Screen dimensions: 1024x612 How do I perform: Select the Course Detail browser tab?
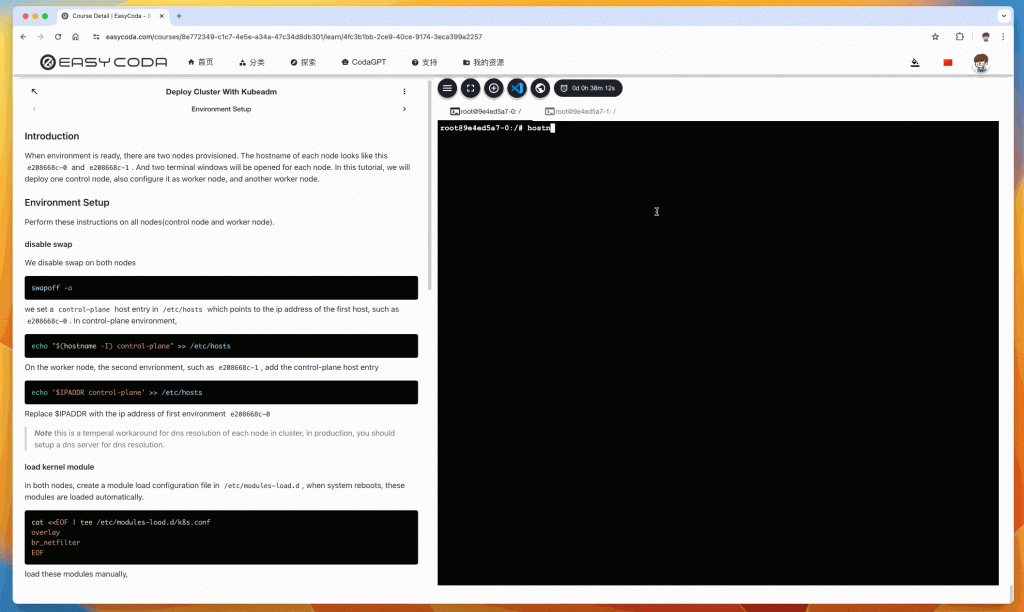coord(111,16)
